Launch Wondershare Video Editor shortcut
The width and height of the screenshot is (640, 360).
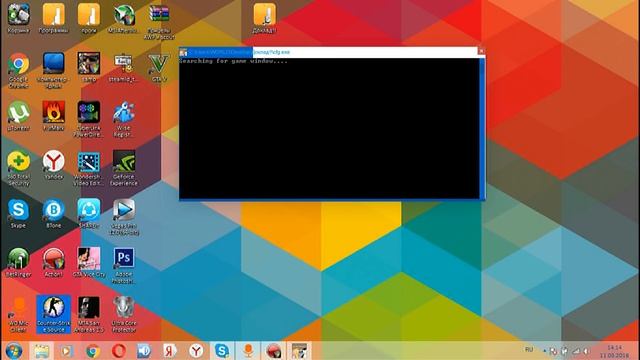tap(89, 168)
